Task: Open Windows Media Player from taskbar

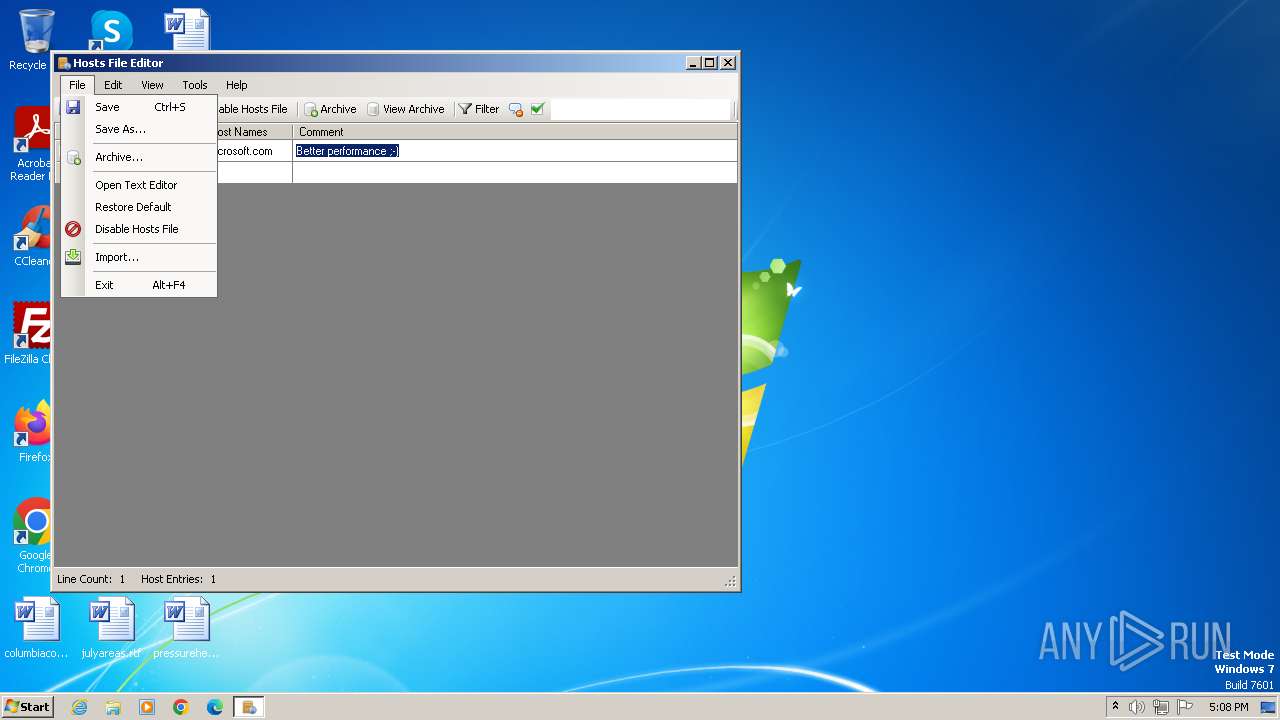Action: click(147, 707)
